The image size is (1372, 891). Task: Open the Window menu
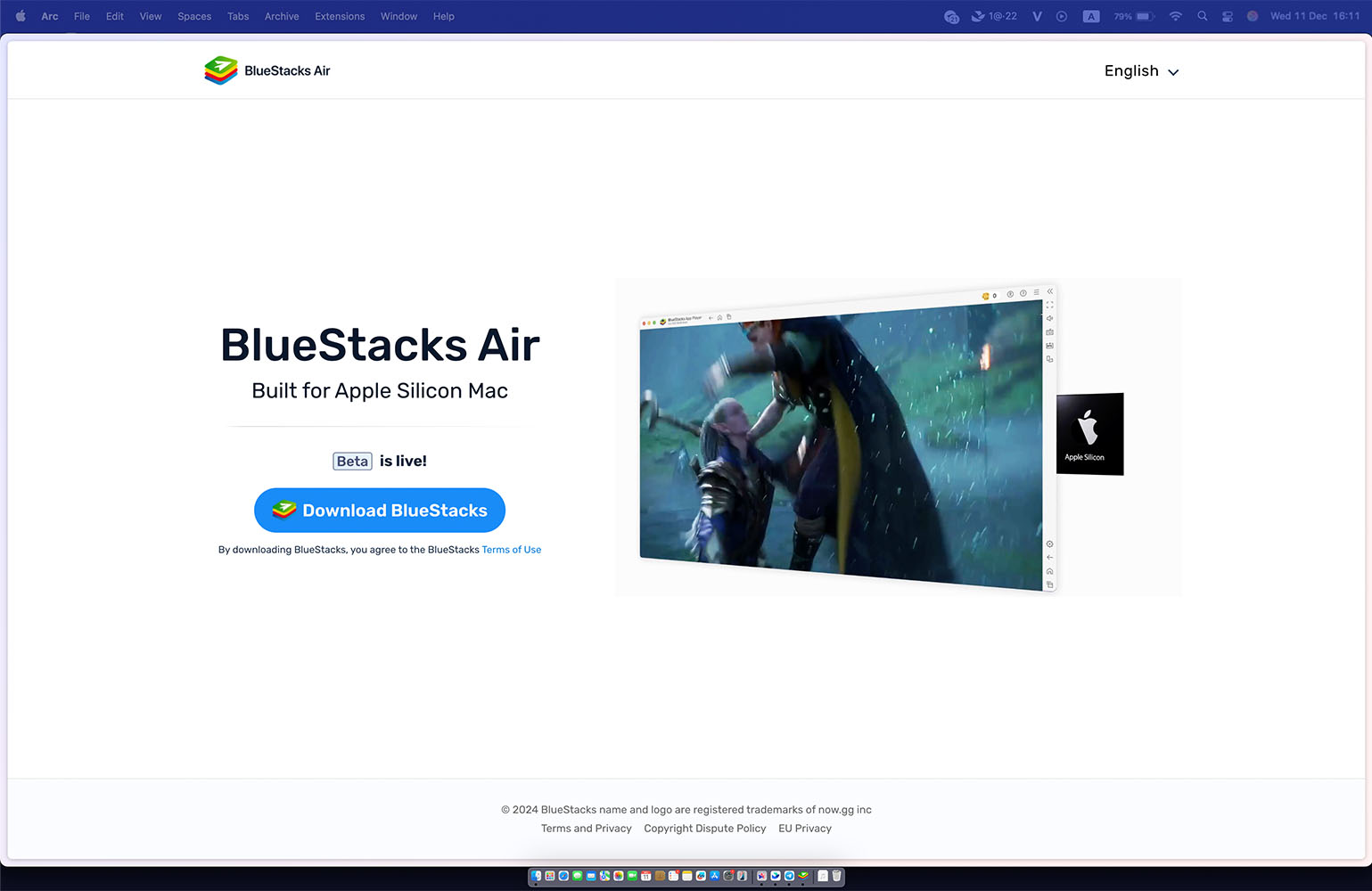tap(398, 16)
